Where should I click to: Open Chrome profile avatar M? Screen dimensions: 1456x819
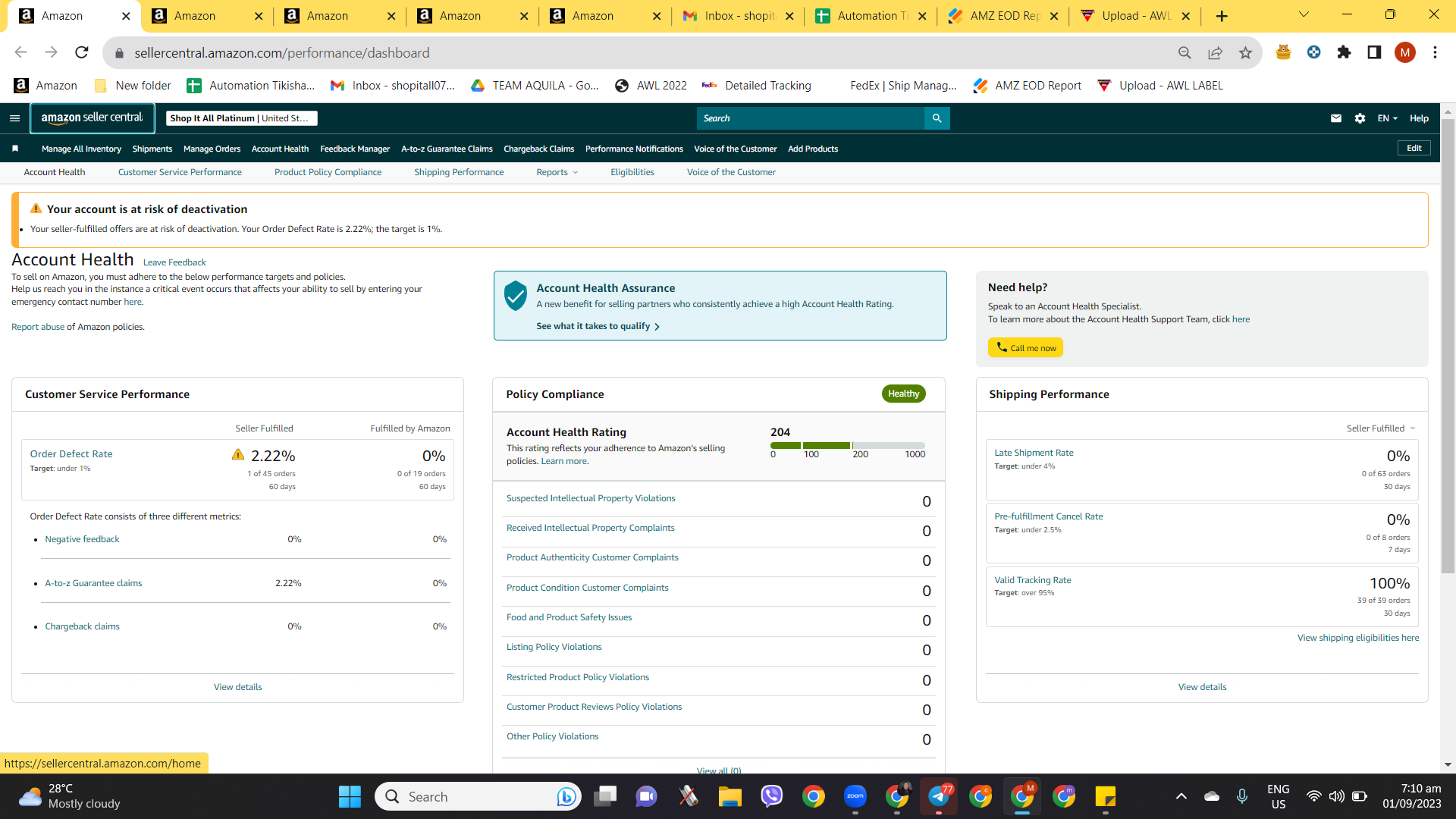[1404, 52]
